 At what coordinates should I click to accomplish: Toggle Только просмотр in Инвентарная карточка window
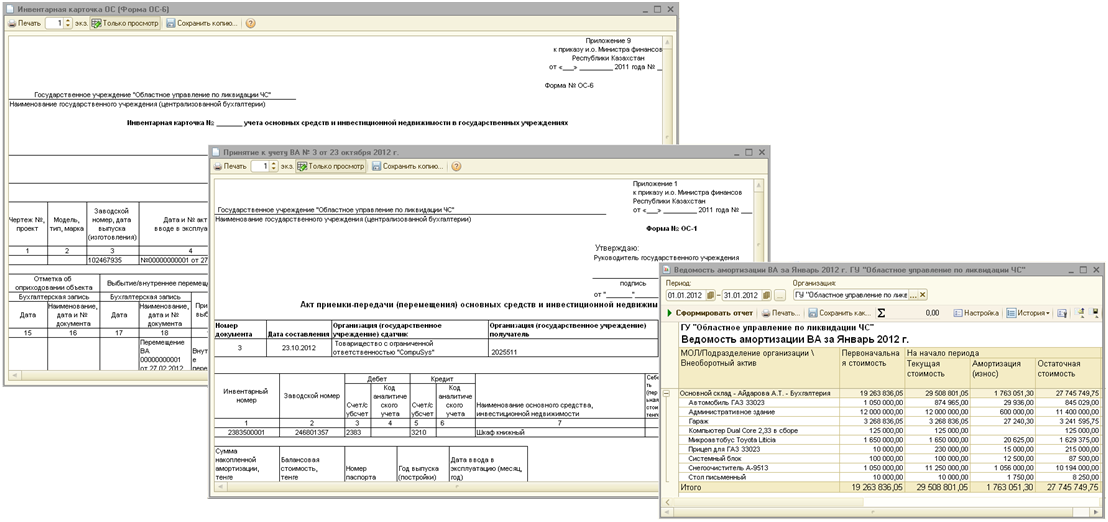click(126, 23)
